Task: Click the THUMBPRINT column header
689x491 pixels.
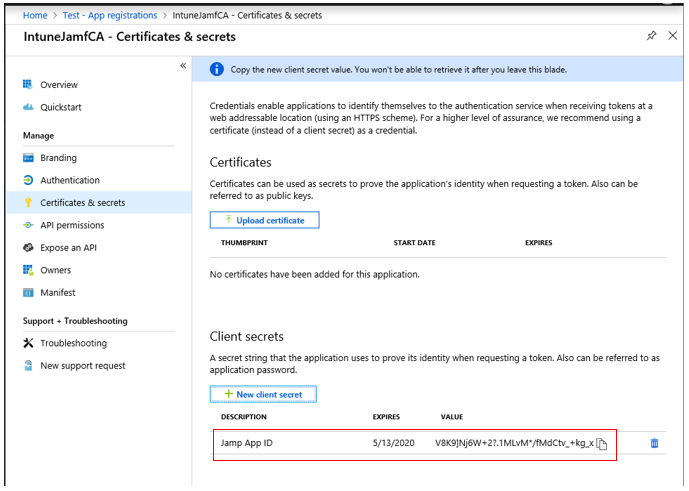Action: coord(244,243)
